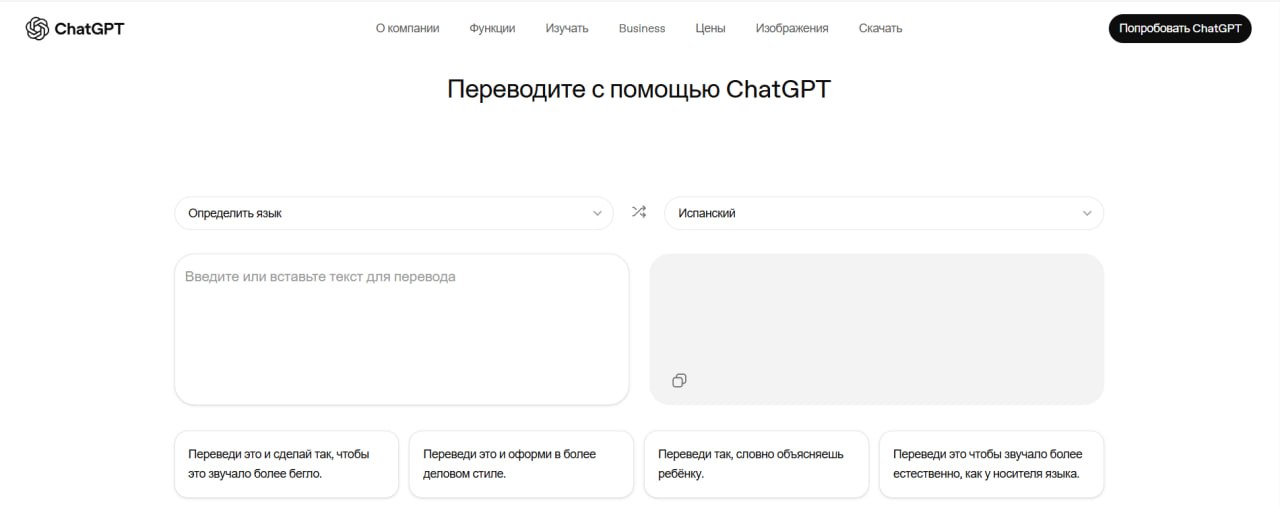Open the «Цены» pricing page

pyautogui.click(x=710, y=28)
